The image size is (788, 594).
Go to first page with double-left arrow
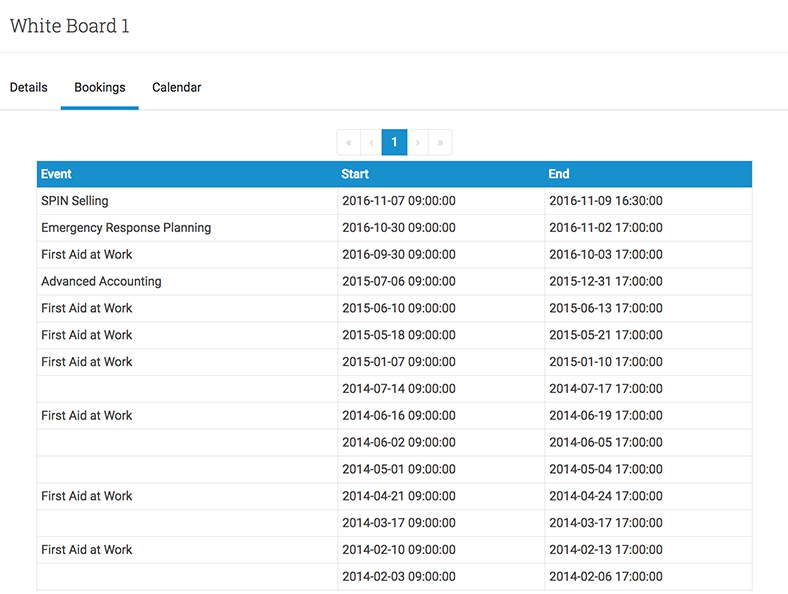click(x=349, y=142)
